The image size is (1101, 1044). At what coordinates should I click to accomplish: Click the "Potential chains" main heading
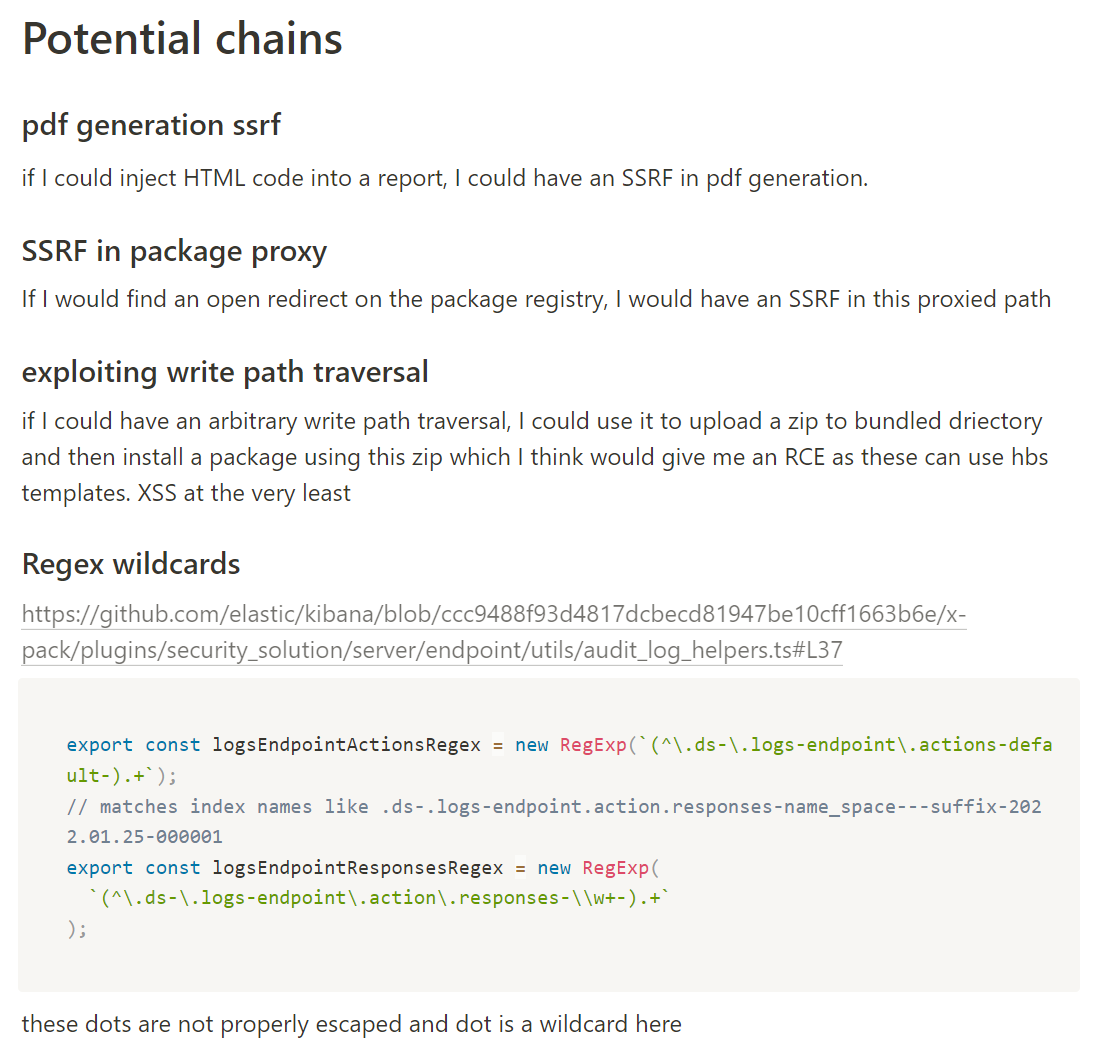[x=182, y=39]
